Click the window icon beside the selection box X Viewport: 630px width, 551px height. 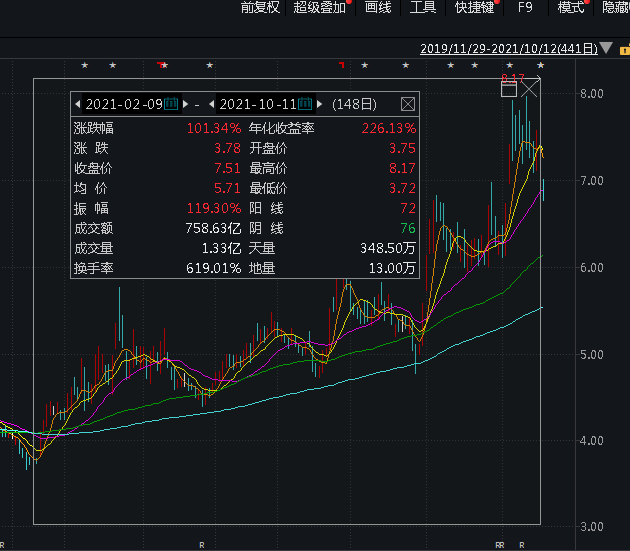click(x=509, y=90)
